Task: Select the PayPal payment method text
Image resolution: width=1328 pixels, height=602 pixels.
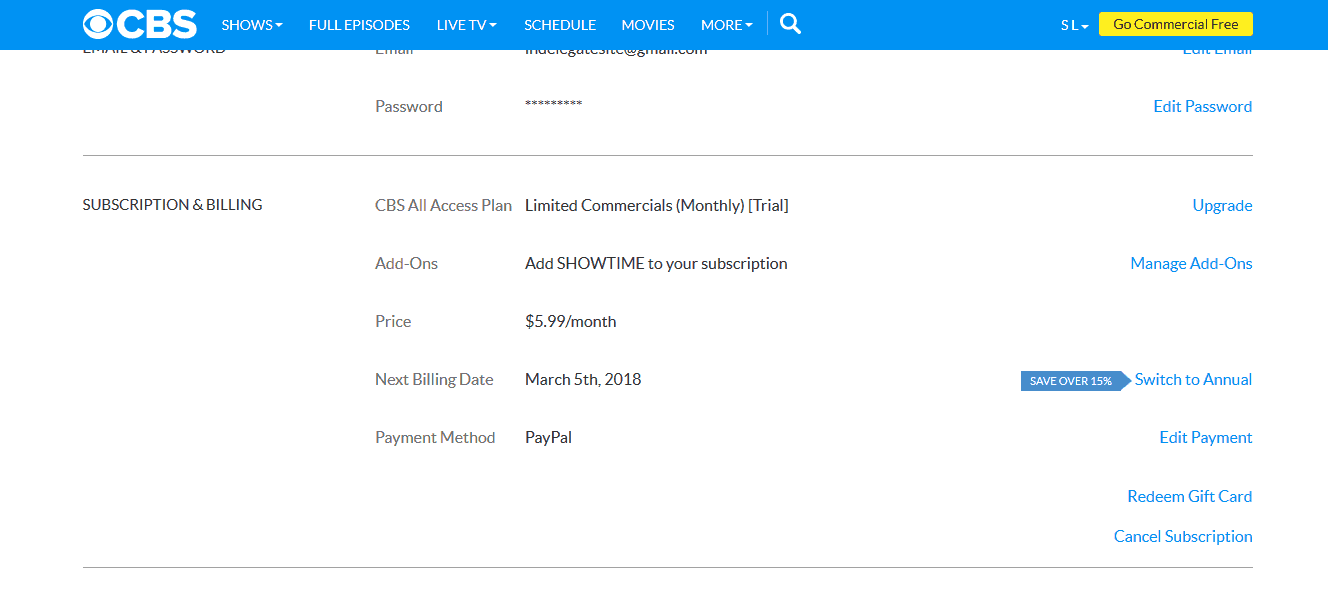Action: tap(548, 437)
